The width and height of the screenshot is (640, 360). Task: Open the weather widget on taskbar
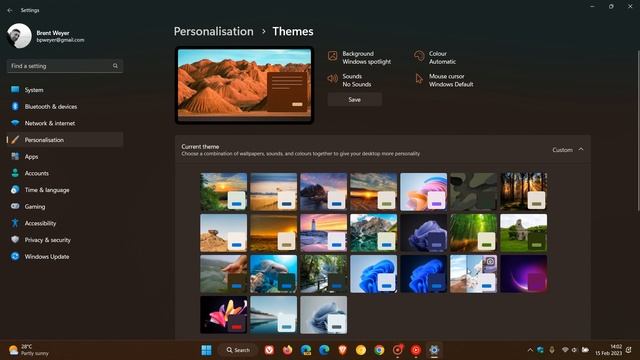click(29, 350)
